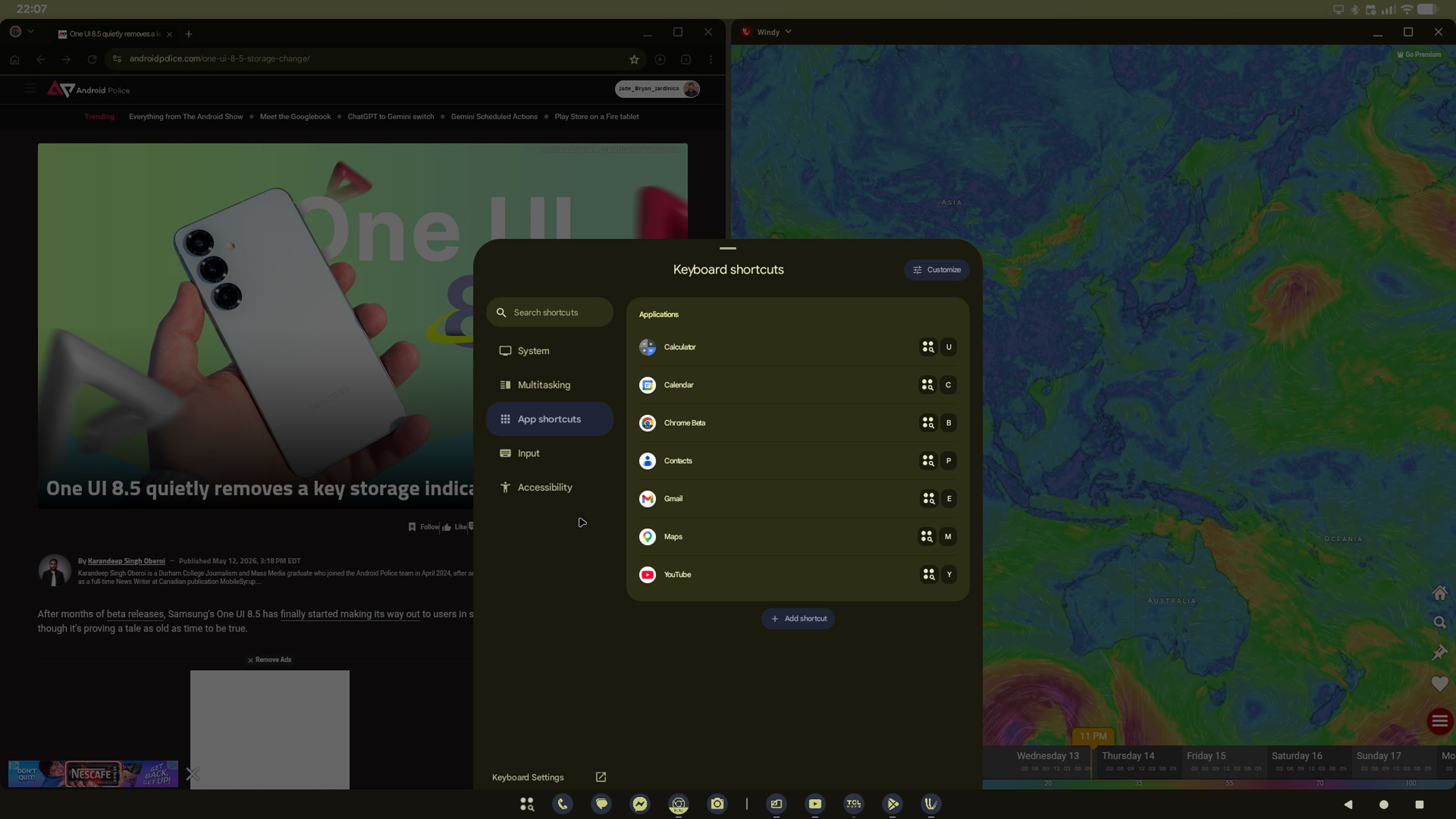Click the Windy home icon
This screenshot has width=1456, height=819.
tap(1440, 593)
